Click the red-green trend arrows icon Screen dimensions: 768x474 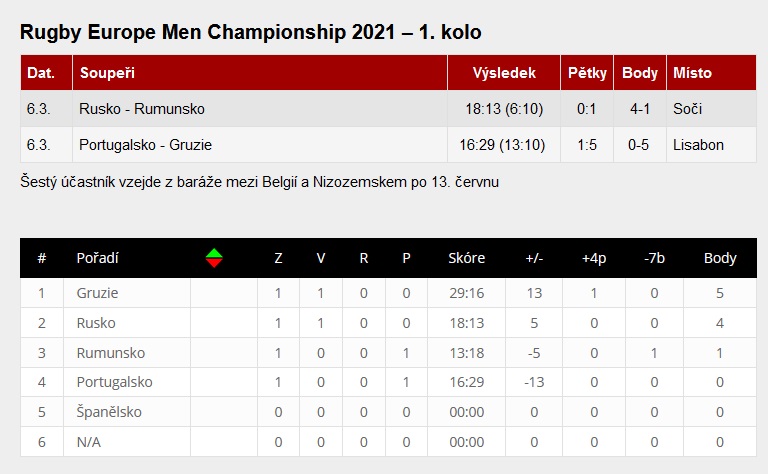click(x=214, y=258)
